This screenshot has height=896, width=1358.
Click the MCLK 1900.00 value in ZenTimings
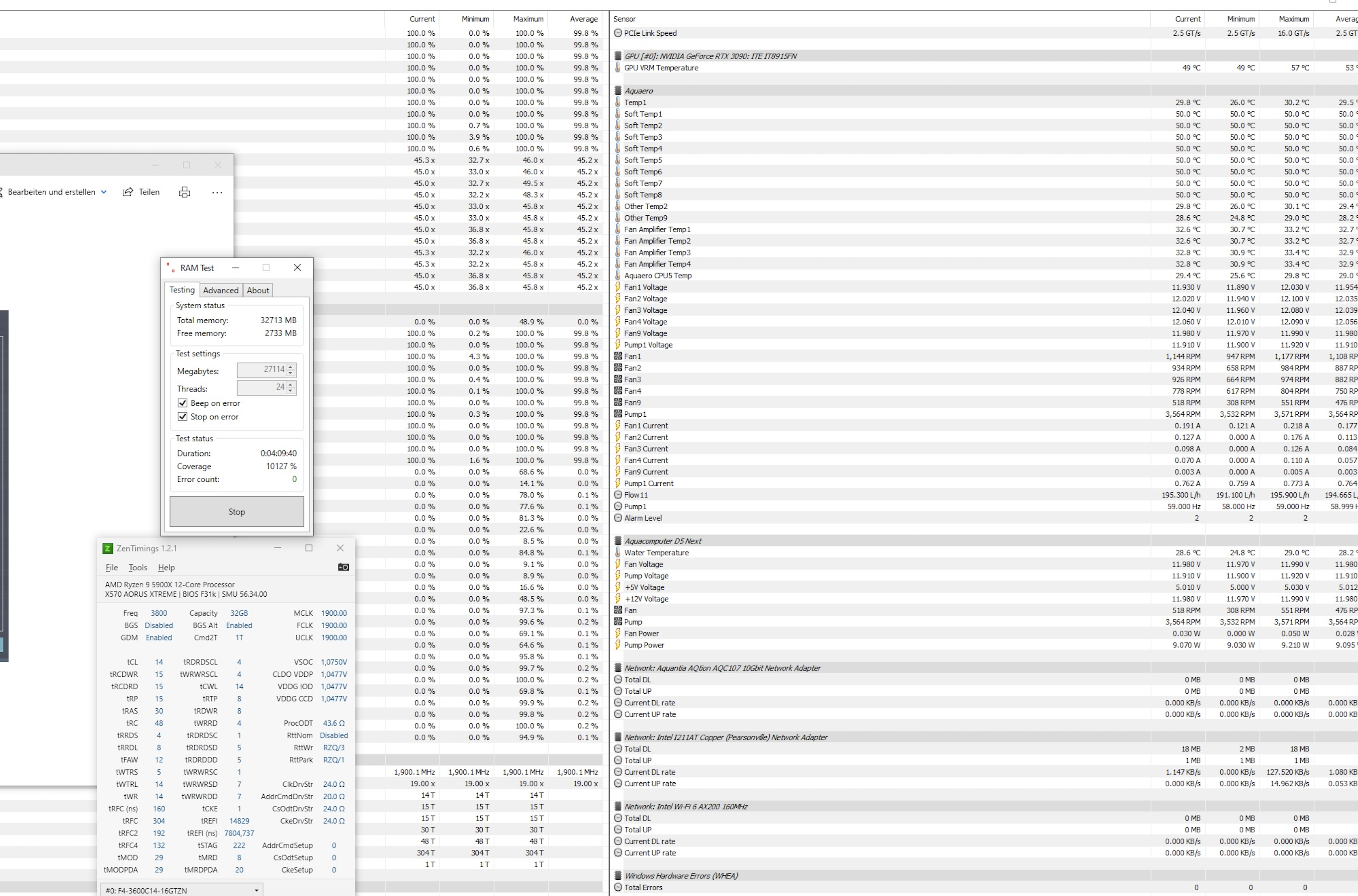(x=334, y=613)
